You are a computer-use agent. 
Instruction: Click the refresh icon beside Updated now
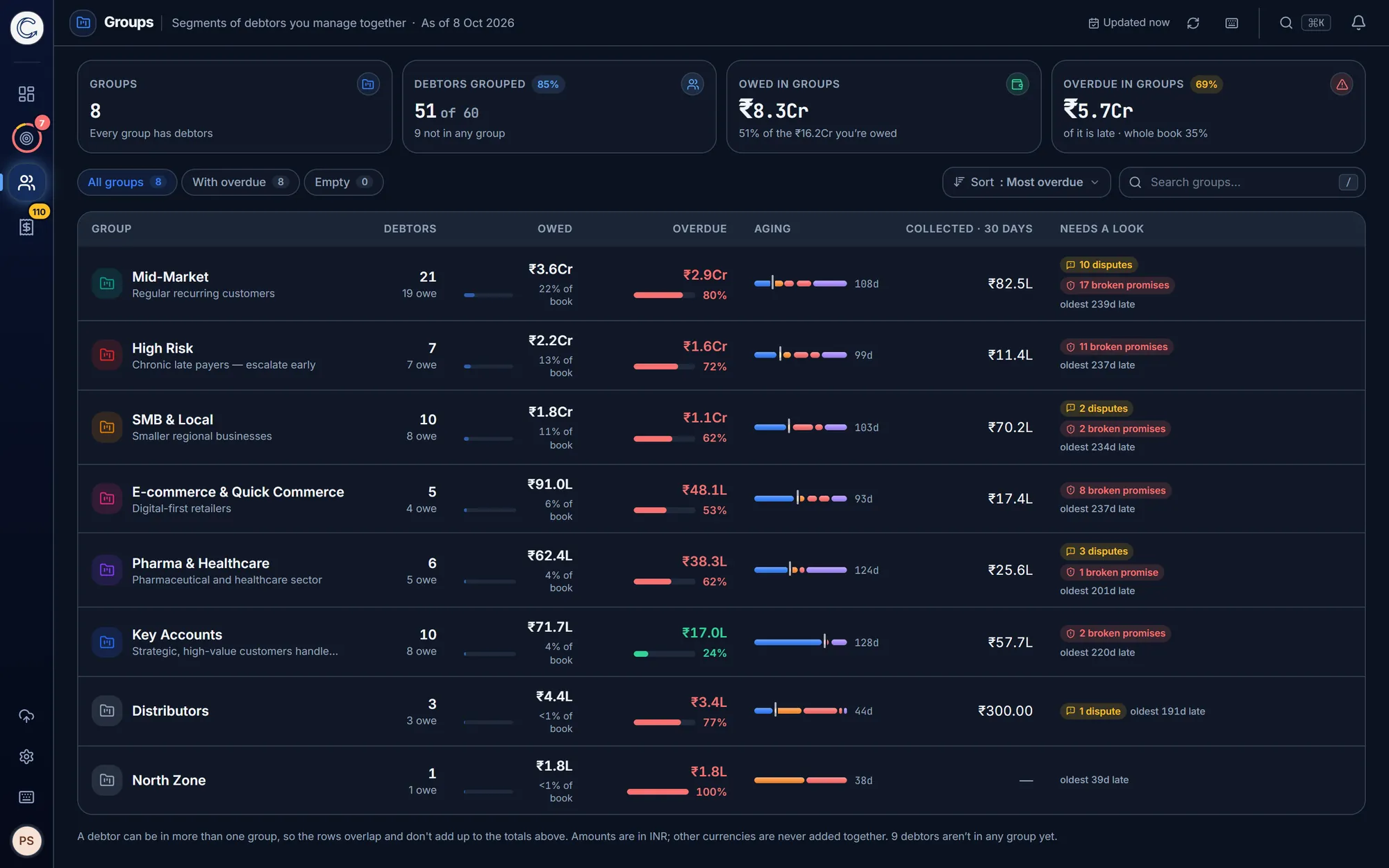[x=1193, y=23]
